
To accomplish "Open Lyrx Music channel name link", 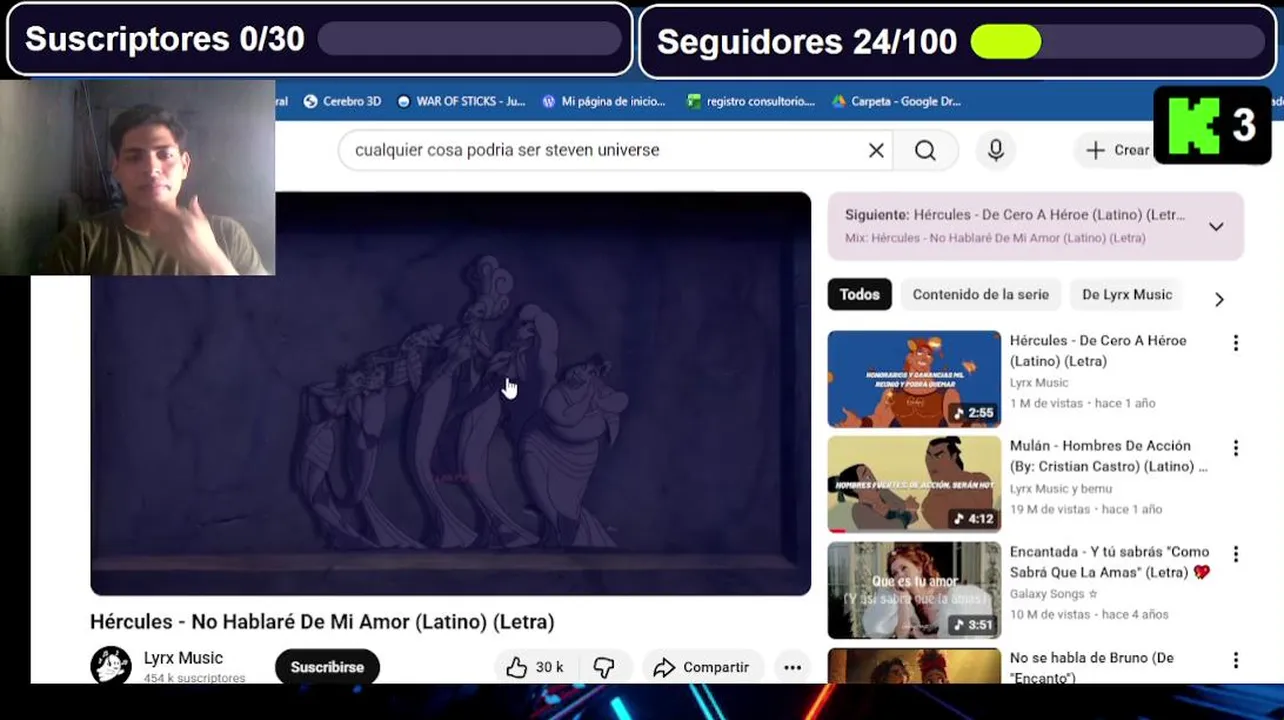I will [x=183, y=658].
